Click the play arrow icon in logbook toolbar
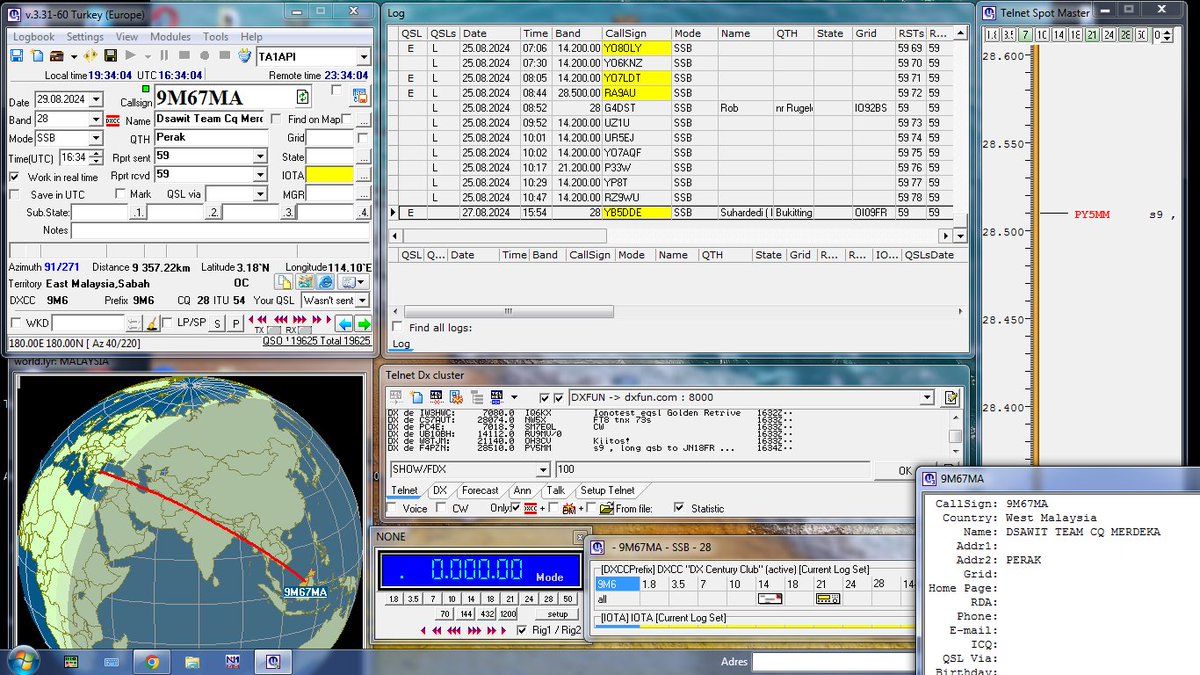This screenshot has width=1200, height=675. [x=130, y=55]
